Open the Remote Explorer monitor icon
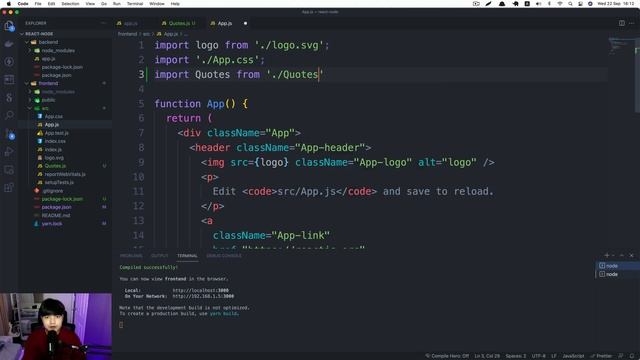 pyautogui.click(x=9, y=170)
